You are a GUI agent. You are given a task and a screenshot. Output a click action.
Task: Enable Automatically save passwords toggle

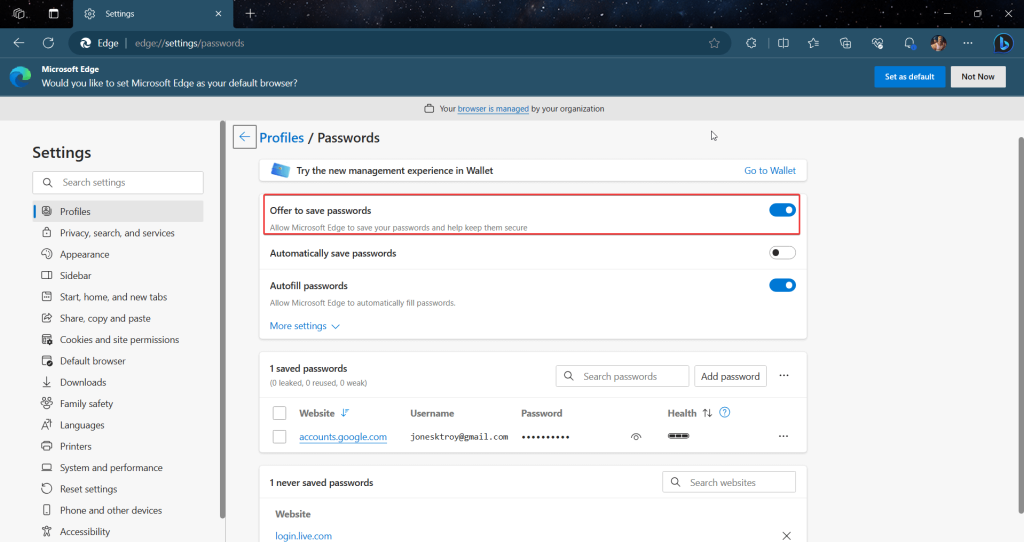[x=782, y=253]
